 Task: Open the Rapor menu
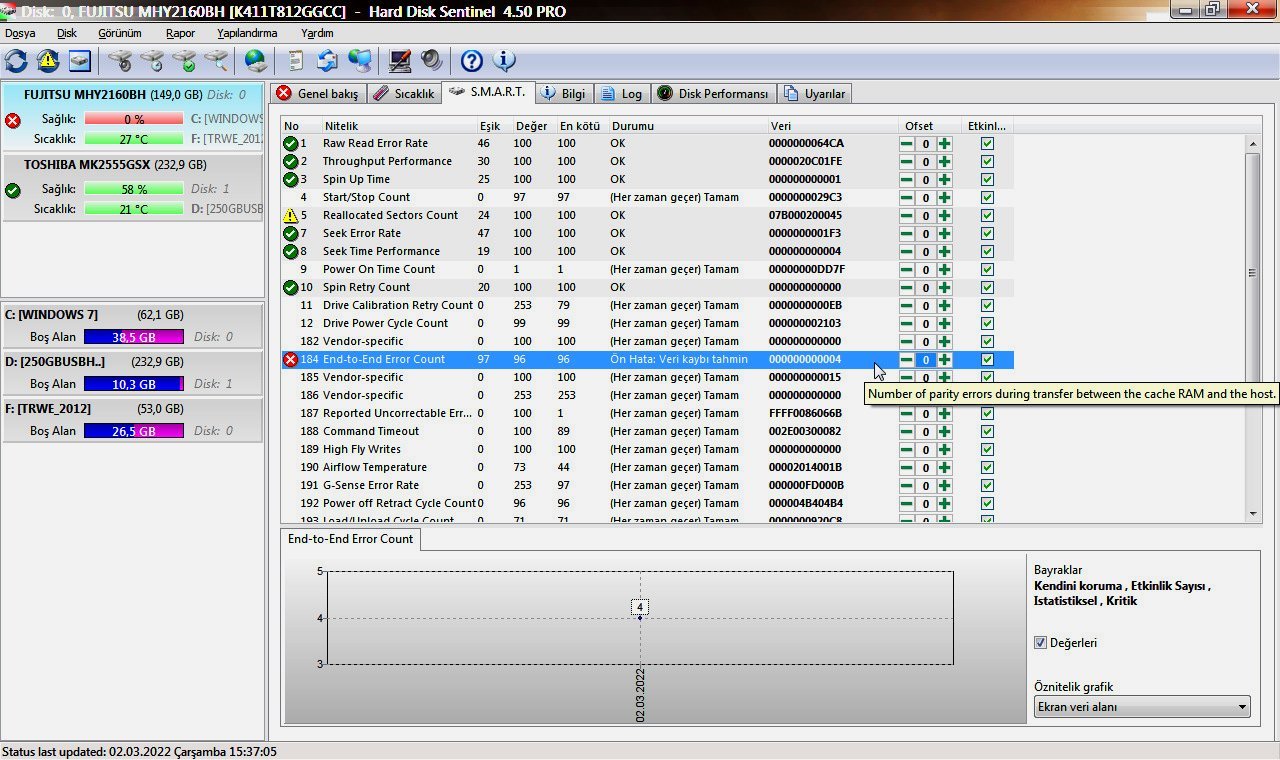[181, 33]
